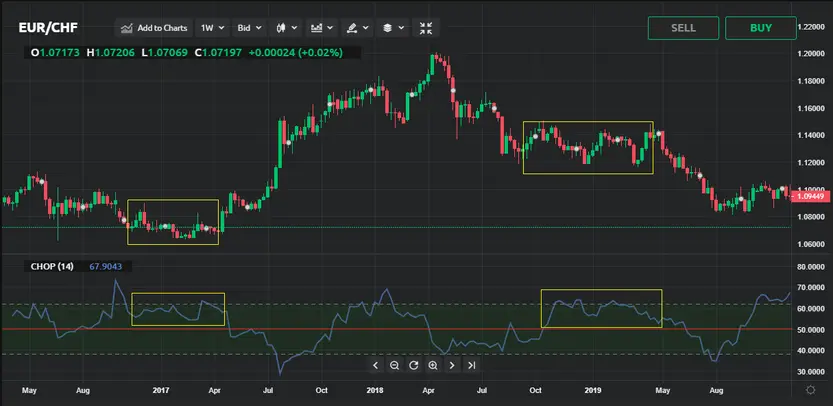Screen dimensions: 833x406
Task: Zoom out the chart
Action: 394,365
